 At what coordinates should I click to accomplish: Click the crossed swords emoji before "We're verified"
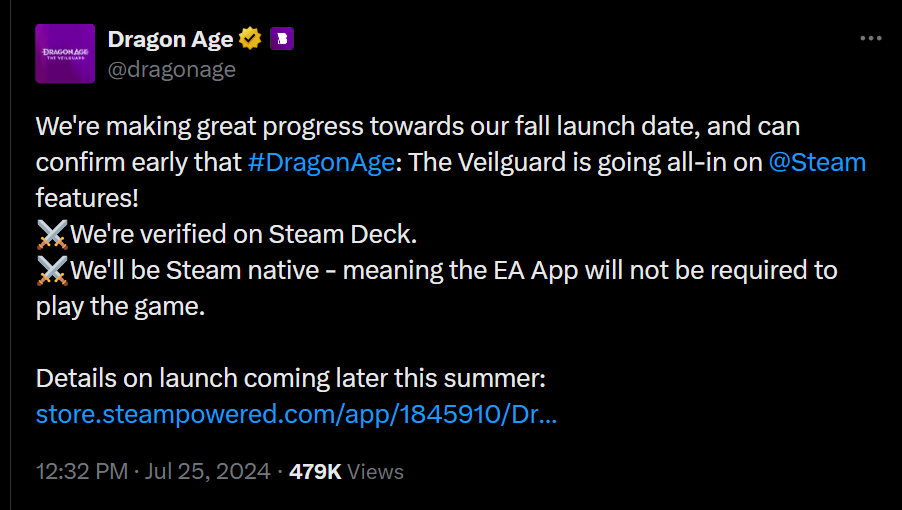click(x=51, y=235)
